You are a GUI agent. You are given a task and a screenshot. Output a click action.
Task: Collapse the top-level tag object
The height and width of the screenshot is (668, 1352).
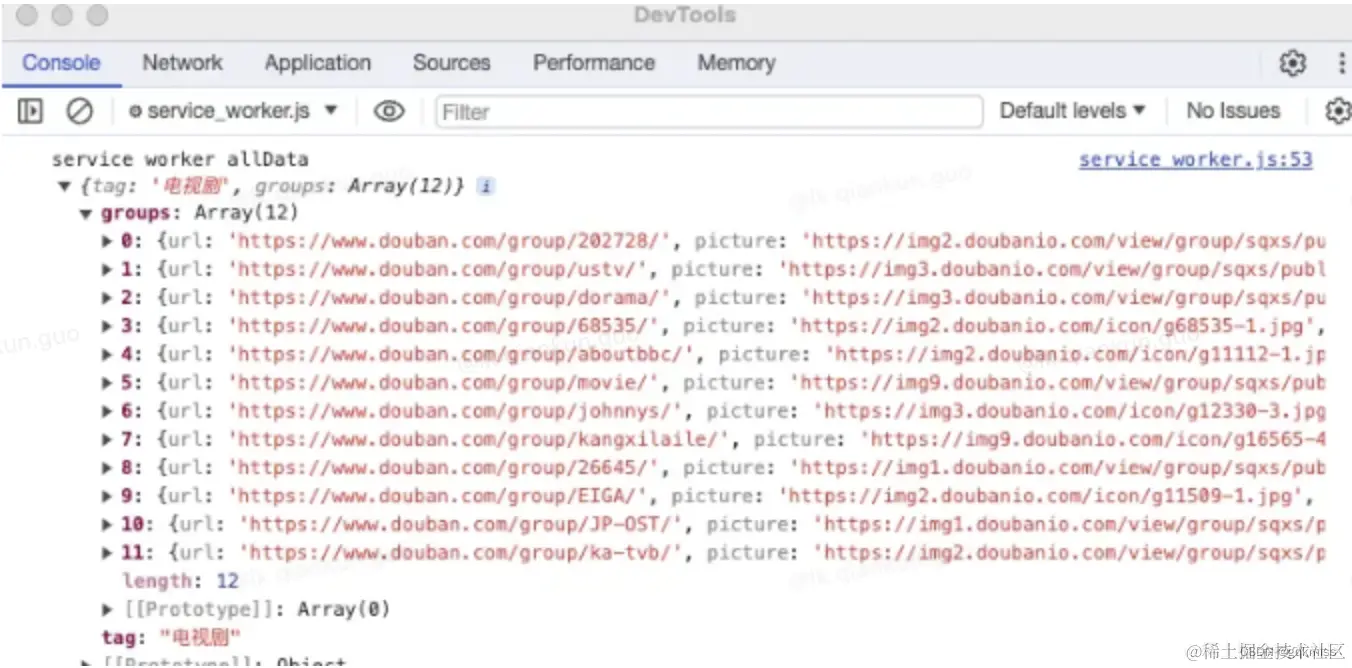(64, 186)
